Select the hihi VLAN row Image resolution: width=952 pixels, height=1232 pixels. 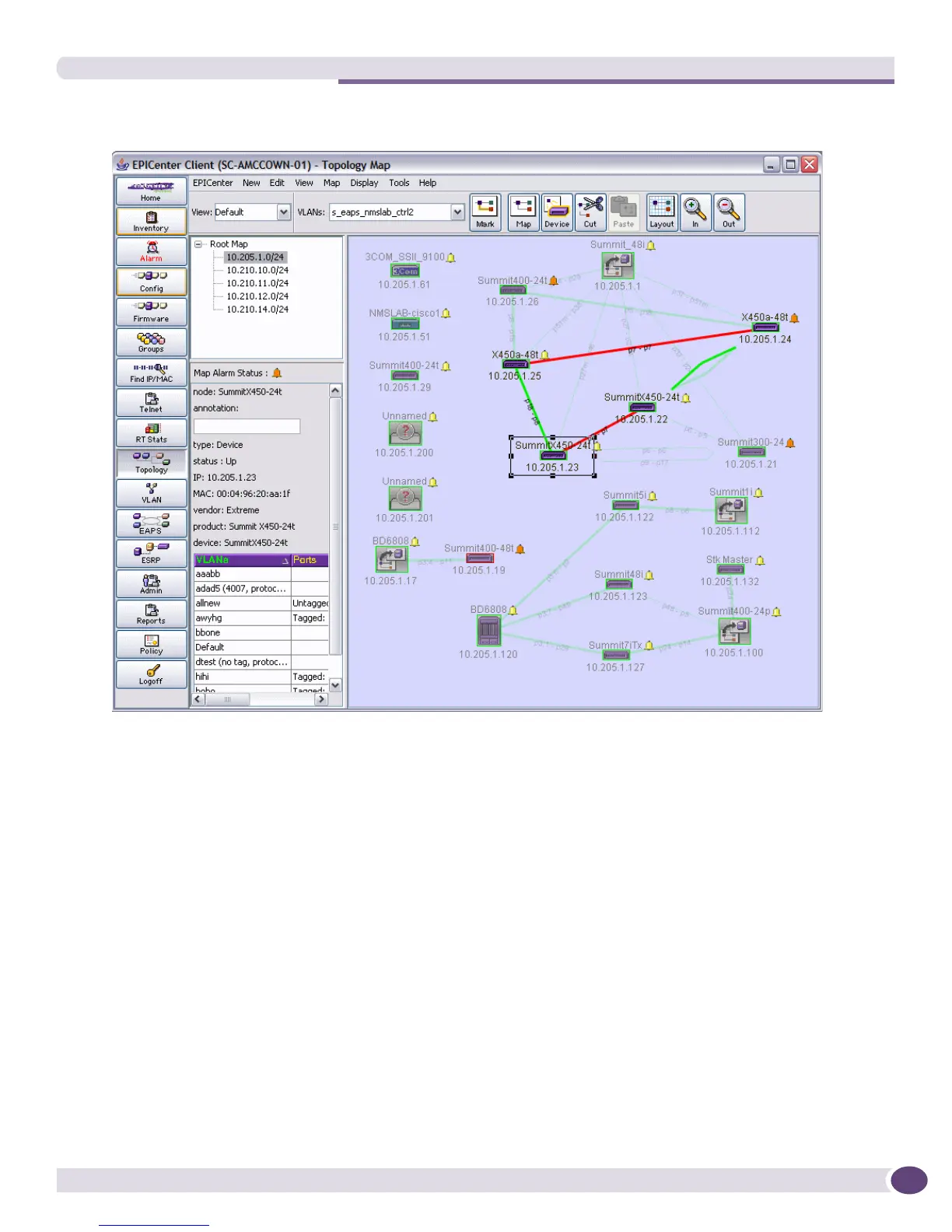(261, 677)
